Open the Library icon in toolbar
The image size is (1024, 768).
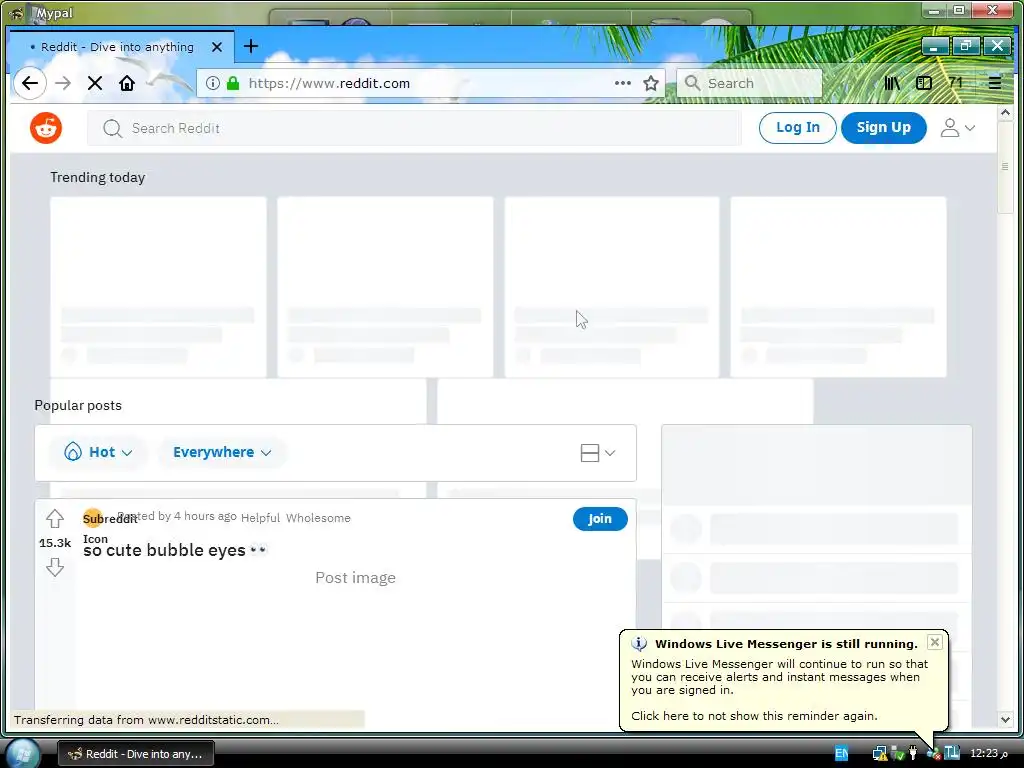[892, 83]
